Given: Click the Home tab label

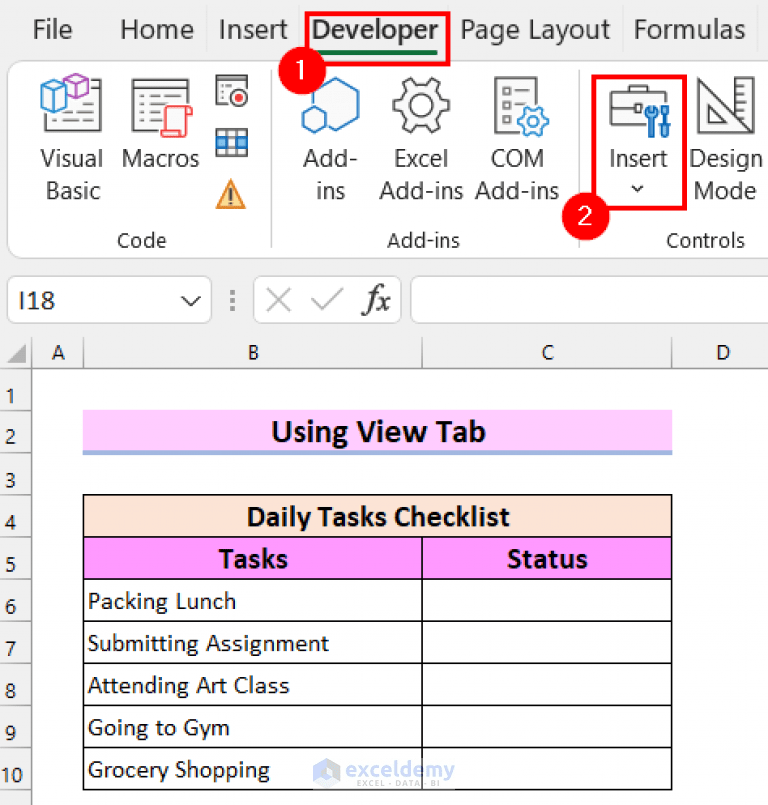Looking at the screenshot, I should click(x=156, y=29).
